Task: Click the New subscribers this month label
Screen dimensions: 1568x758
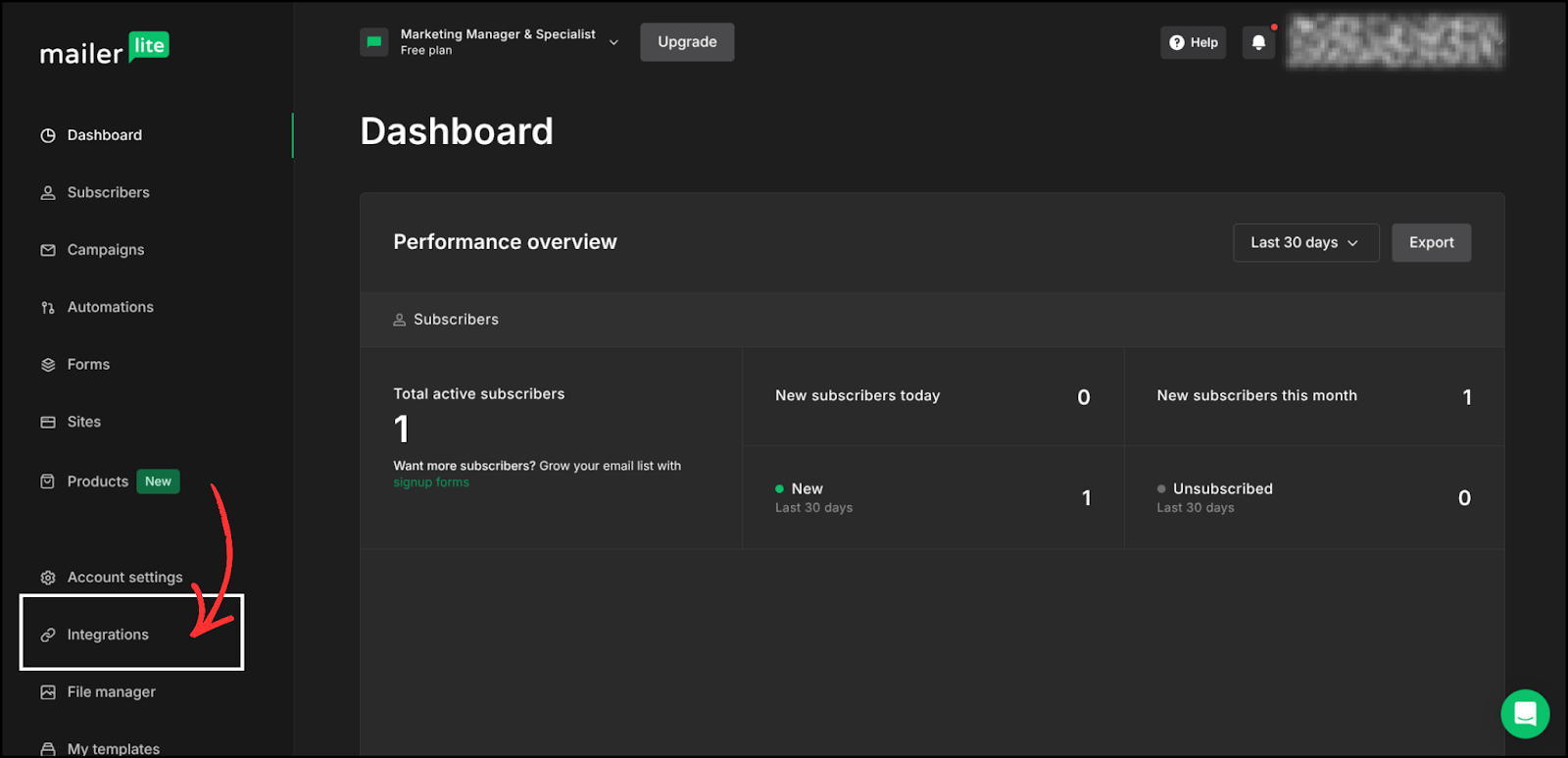Action: [x=1257, y=396]
